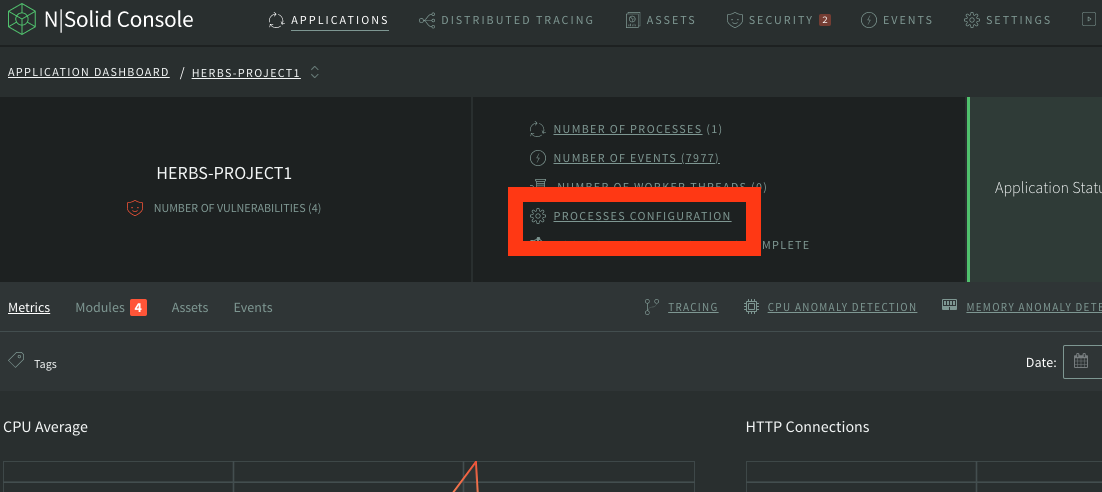The width and height of the screenshot is (1102, 492).
Task: Expand the HERBS-PROJECT1 application switcher arrows
Action: 315,72
